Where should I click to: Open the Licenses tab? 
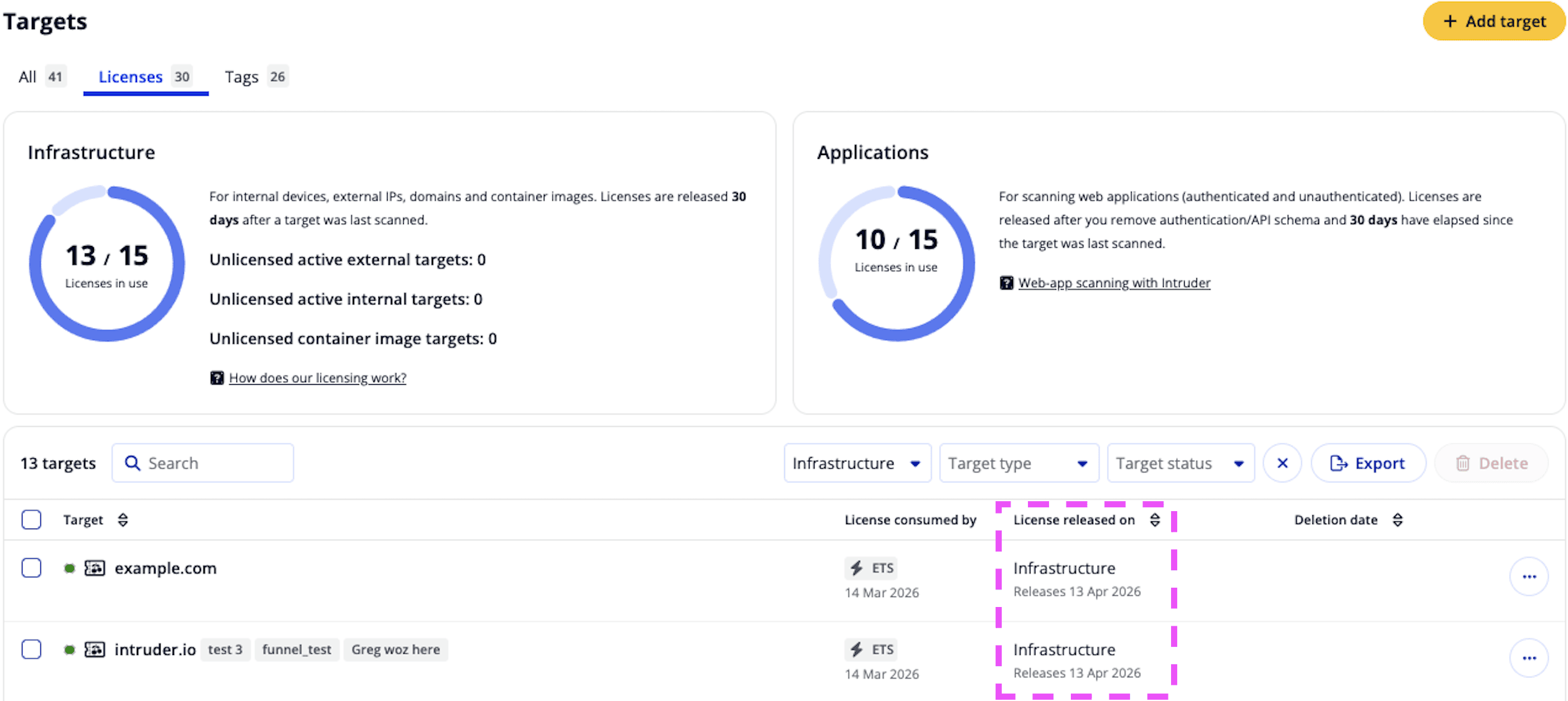click(146, 77)
